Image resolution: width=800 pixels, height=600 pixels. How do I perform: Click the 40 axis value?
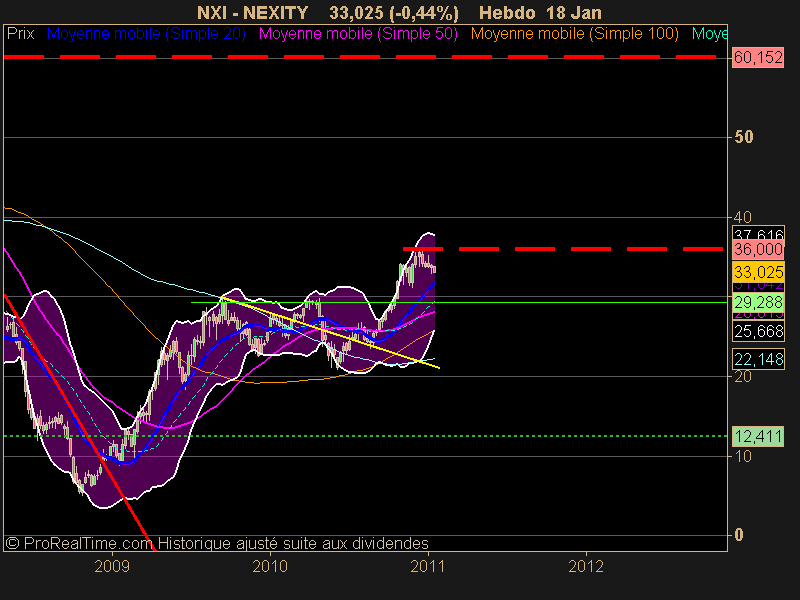(x=743, y=217)
